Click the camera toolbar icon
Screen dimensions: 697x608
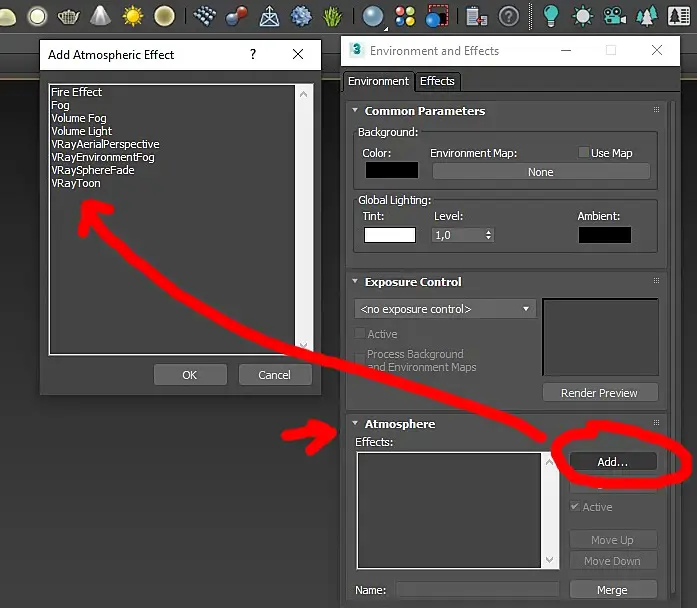614,16
